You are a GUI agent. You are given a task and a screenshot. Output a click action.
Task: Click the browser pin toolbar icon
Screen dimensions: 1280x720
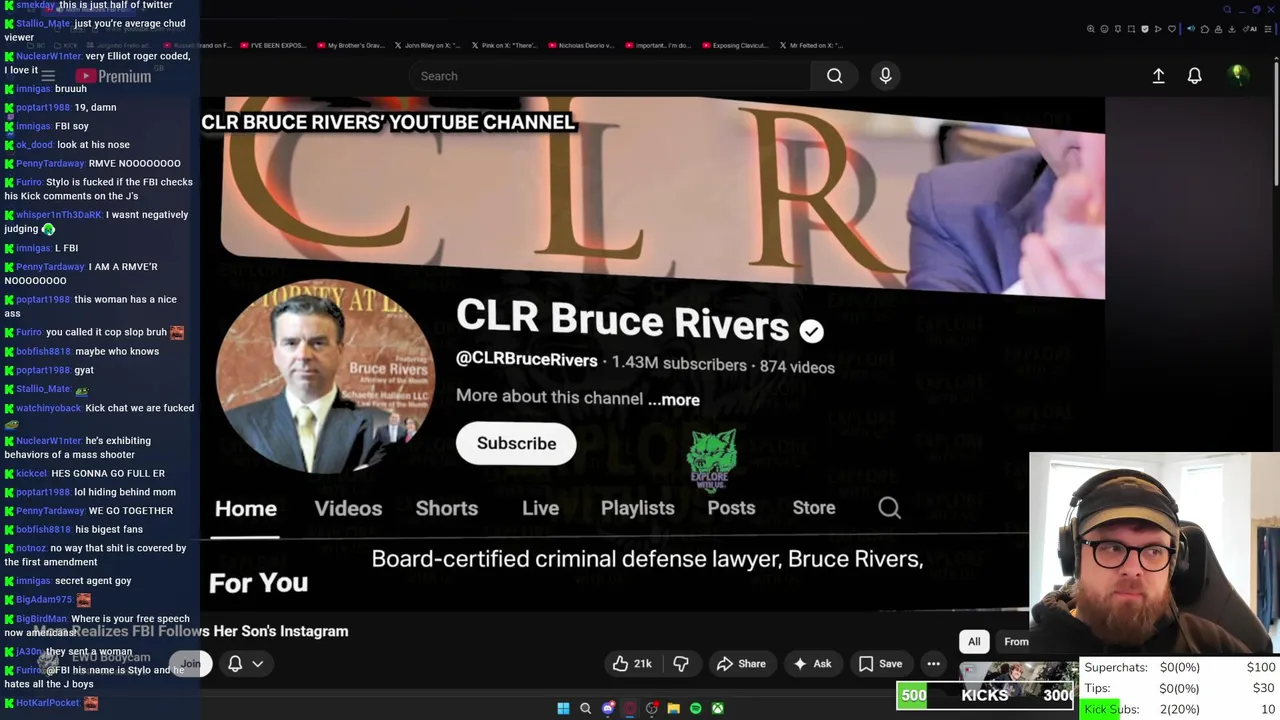[1118, 29]
